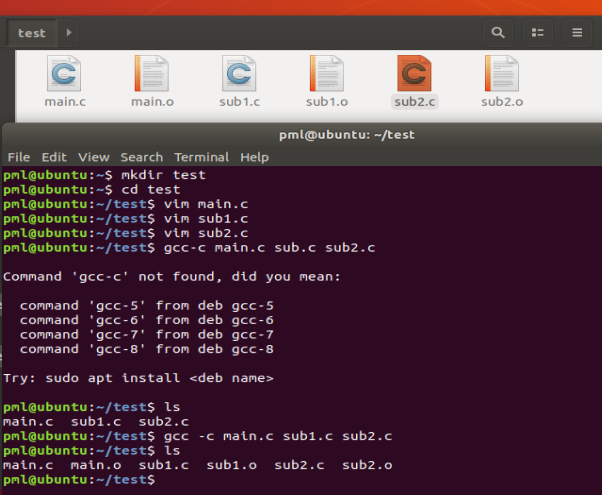Click sub1.o in the last ls output

tap(232, 465)
